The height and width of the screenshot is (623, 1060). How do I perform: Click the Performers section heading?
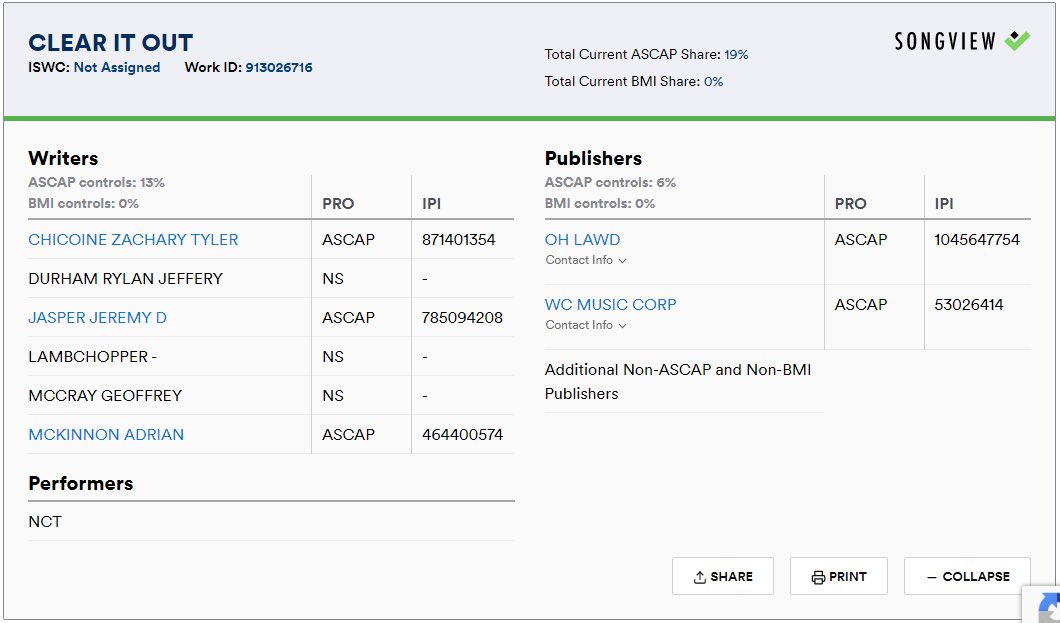pos(81,484)
